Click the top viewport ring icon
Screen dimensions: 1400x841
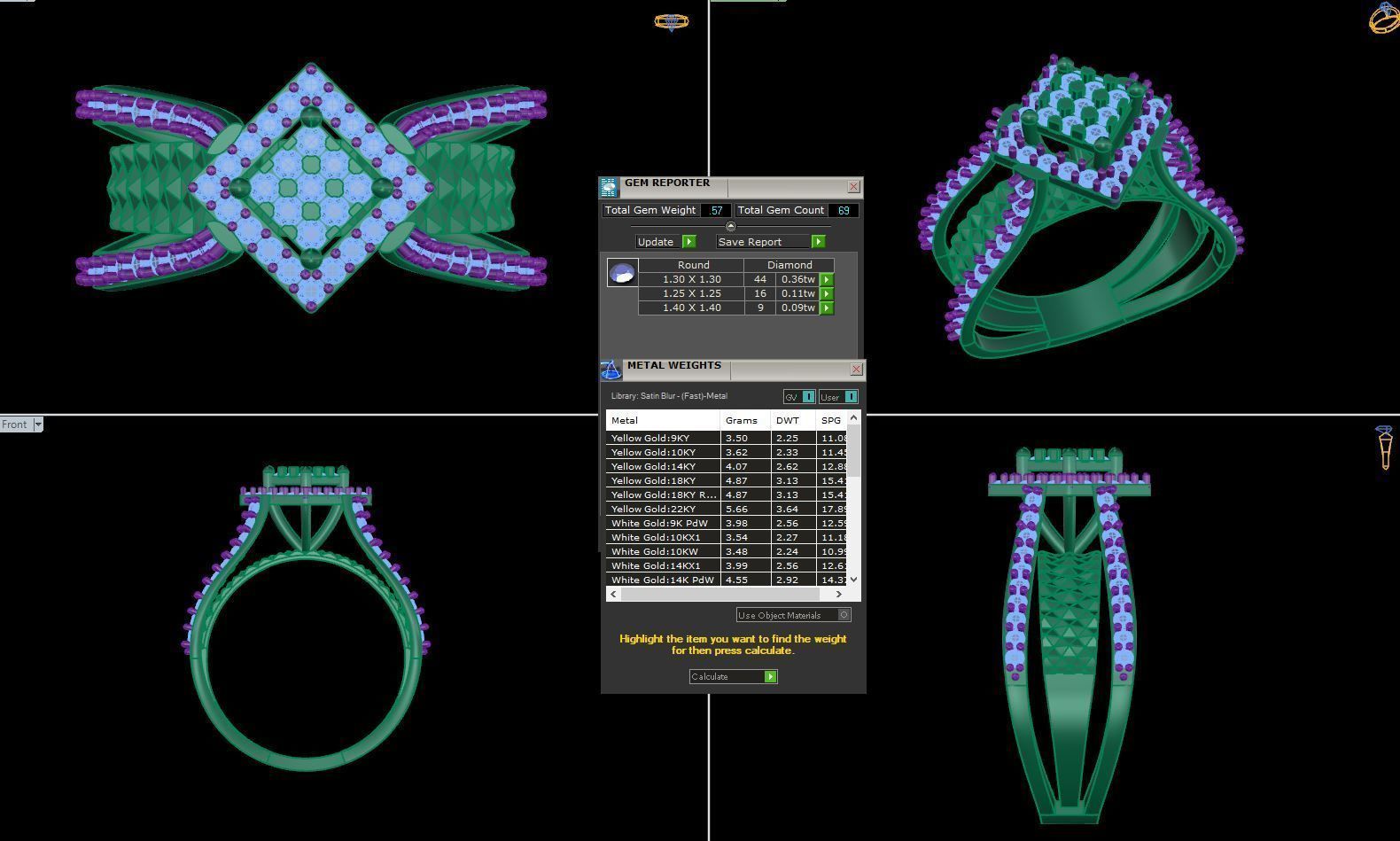coord(671,21)
